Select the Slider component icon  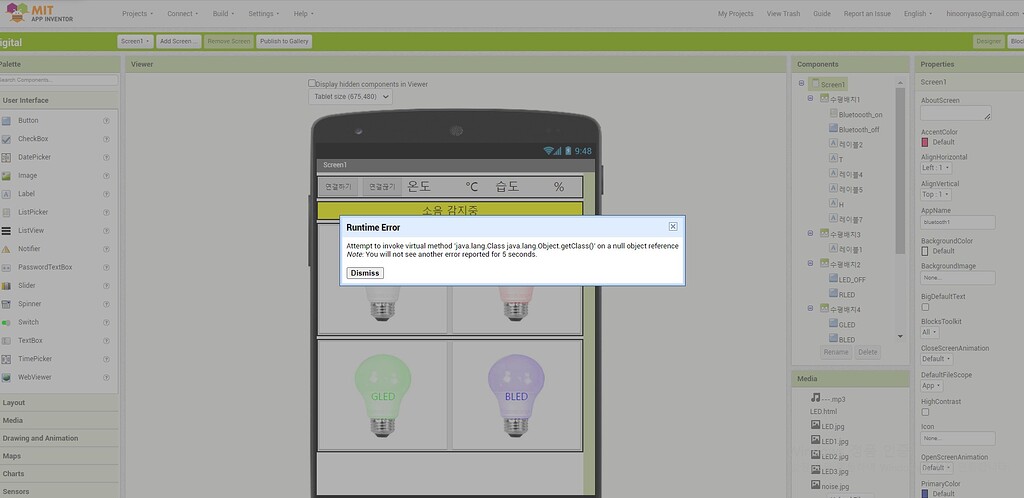pyautogui.click(x=6, y=286)
